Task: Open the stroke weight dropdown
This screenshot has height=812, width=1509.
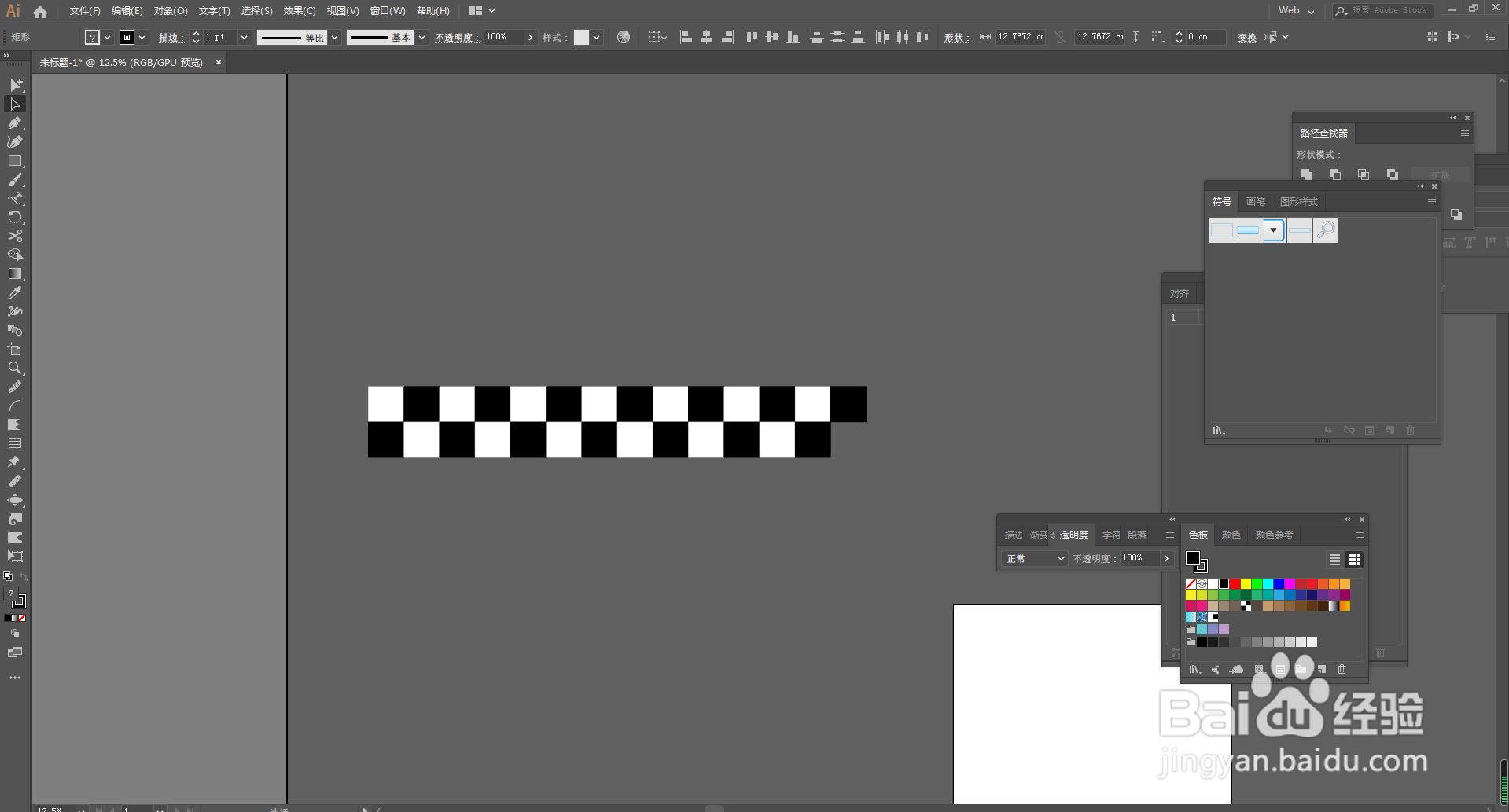Action: 244,37
